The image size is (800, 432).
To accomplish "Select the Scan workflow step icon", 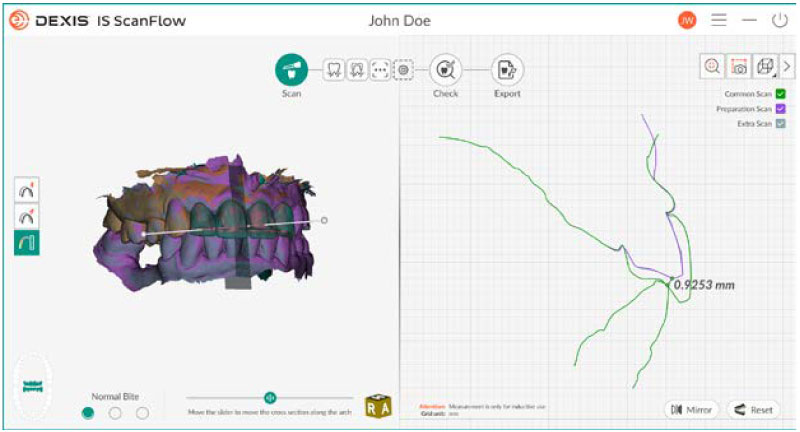I will 292,69.
